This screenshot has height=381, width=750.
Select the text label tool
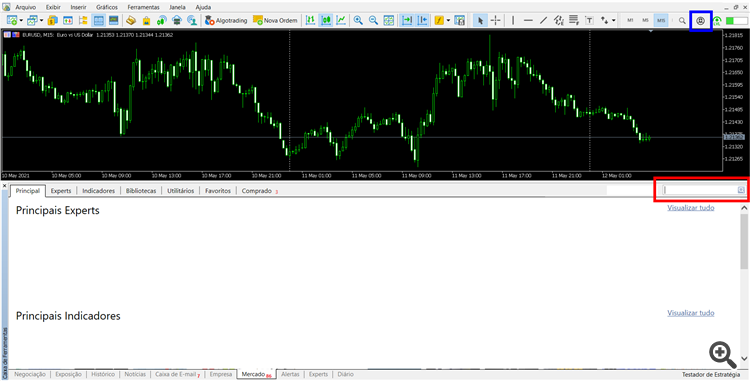point(589,21)
